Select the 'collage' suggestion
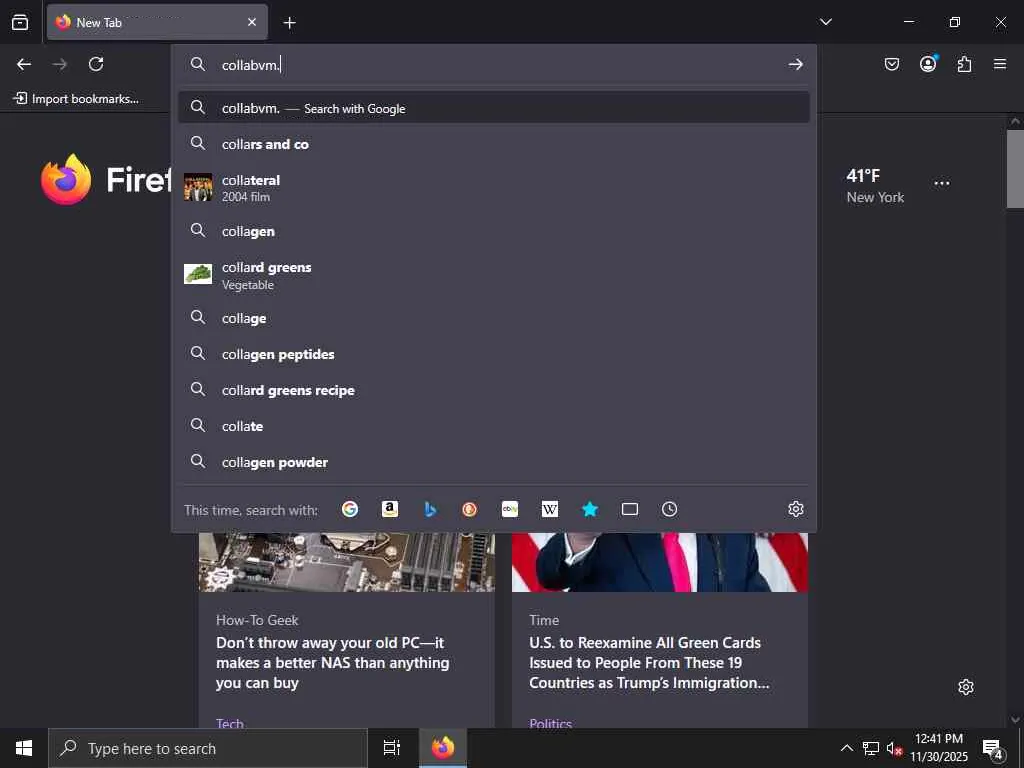 click(x=494, y=318)
